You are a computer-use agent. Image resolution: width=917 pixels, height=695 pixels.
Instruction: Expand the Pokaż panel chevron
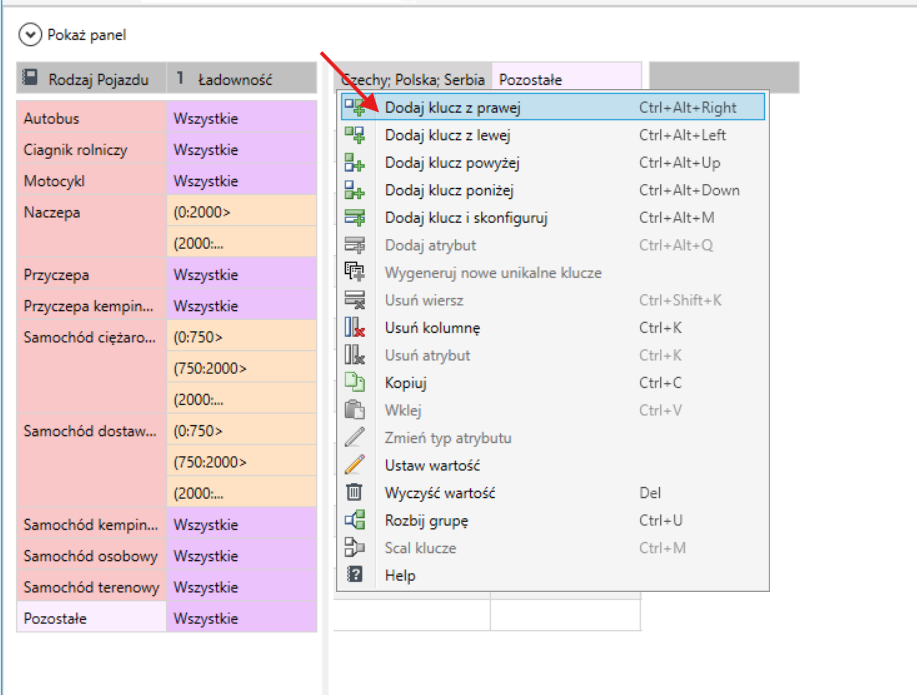pos(30,35)
